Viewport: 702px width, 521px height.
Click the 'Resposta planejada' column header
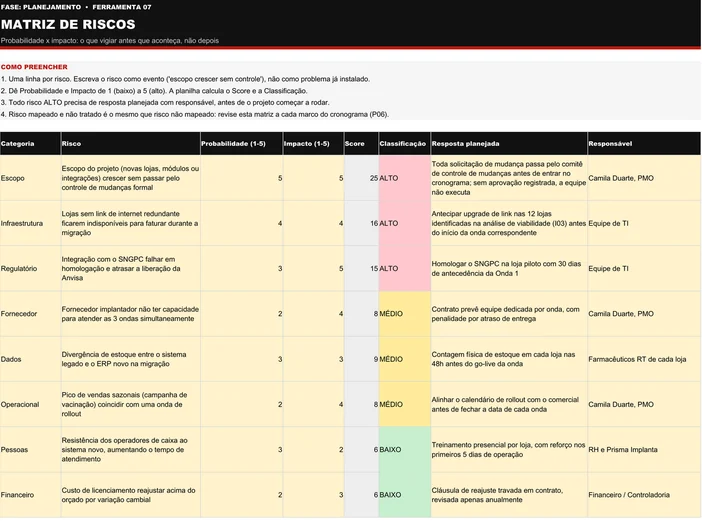pyautogui.click(x=509, y=144)
